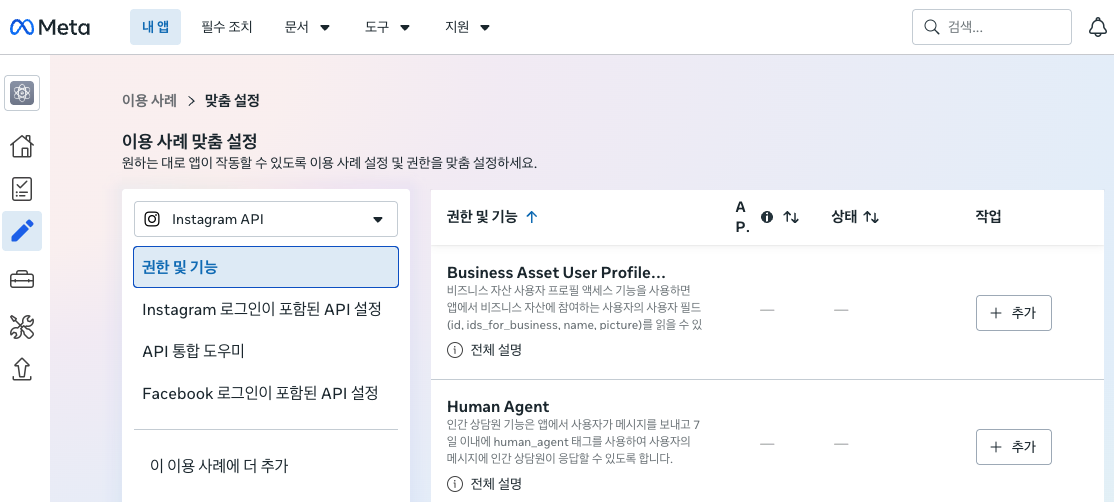
Task: Open the 필수 조치 tab
Action: coord(227,28)
